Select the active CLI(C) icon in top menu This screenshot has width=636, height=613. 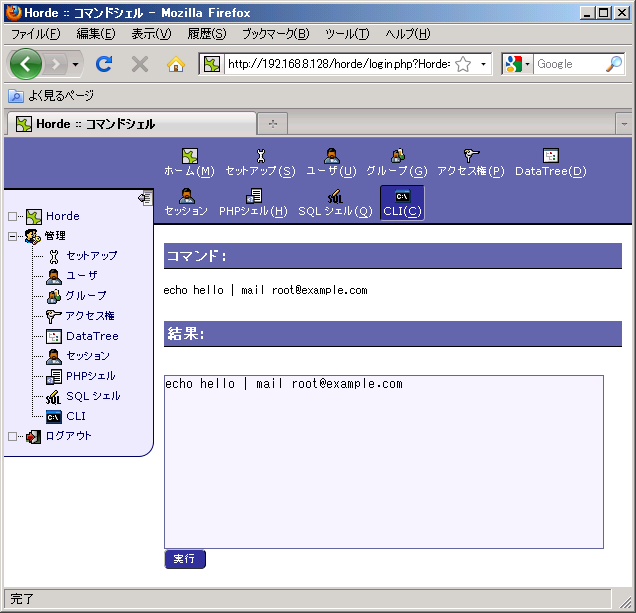click(x=402, y=196)
